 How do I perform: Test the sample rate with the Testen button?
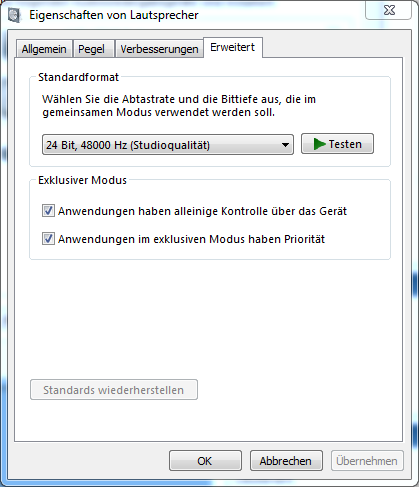pos(337,144)
